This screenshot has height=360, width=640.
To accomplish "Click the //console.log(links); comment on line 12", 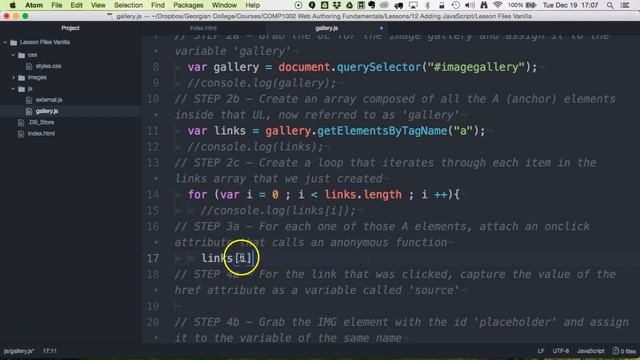I will pyautogui.click(x=255, y=147).
